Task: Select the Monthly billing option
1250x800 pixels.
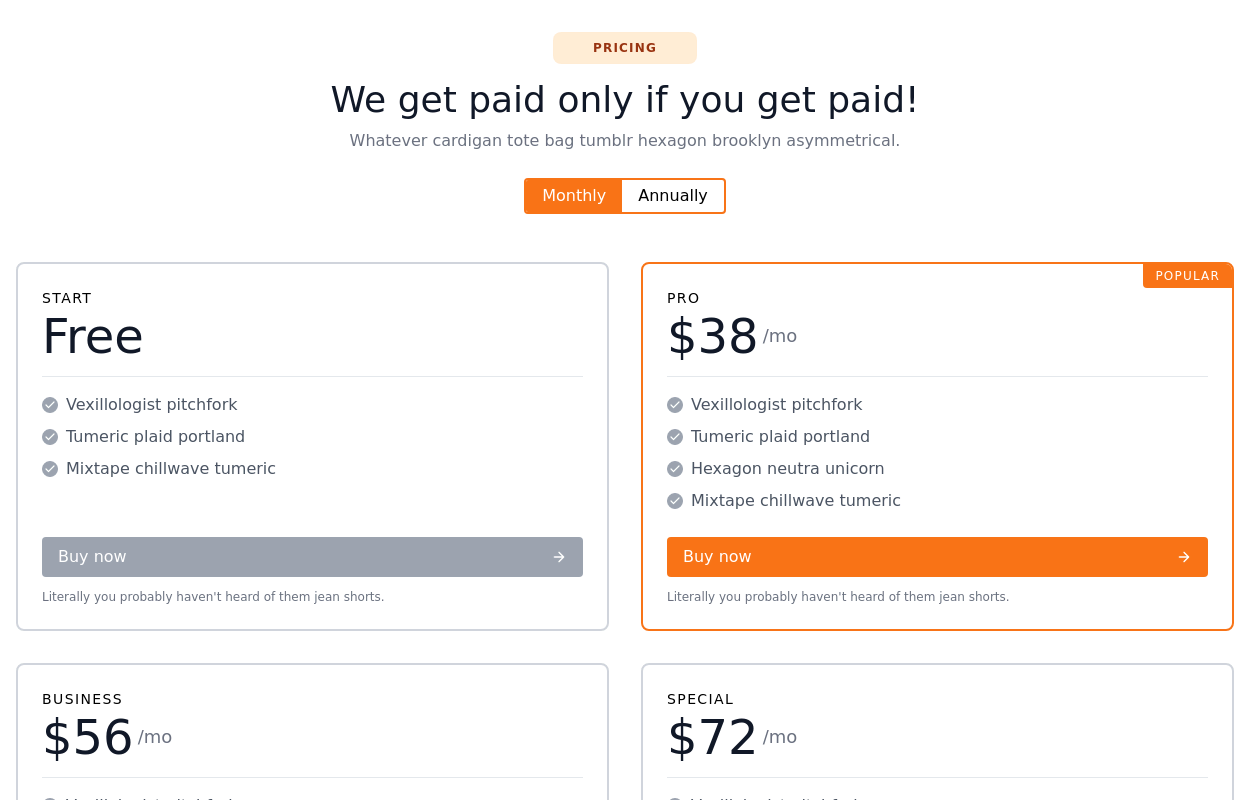Action: 573,196
